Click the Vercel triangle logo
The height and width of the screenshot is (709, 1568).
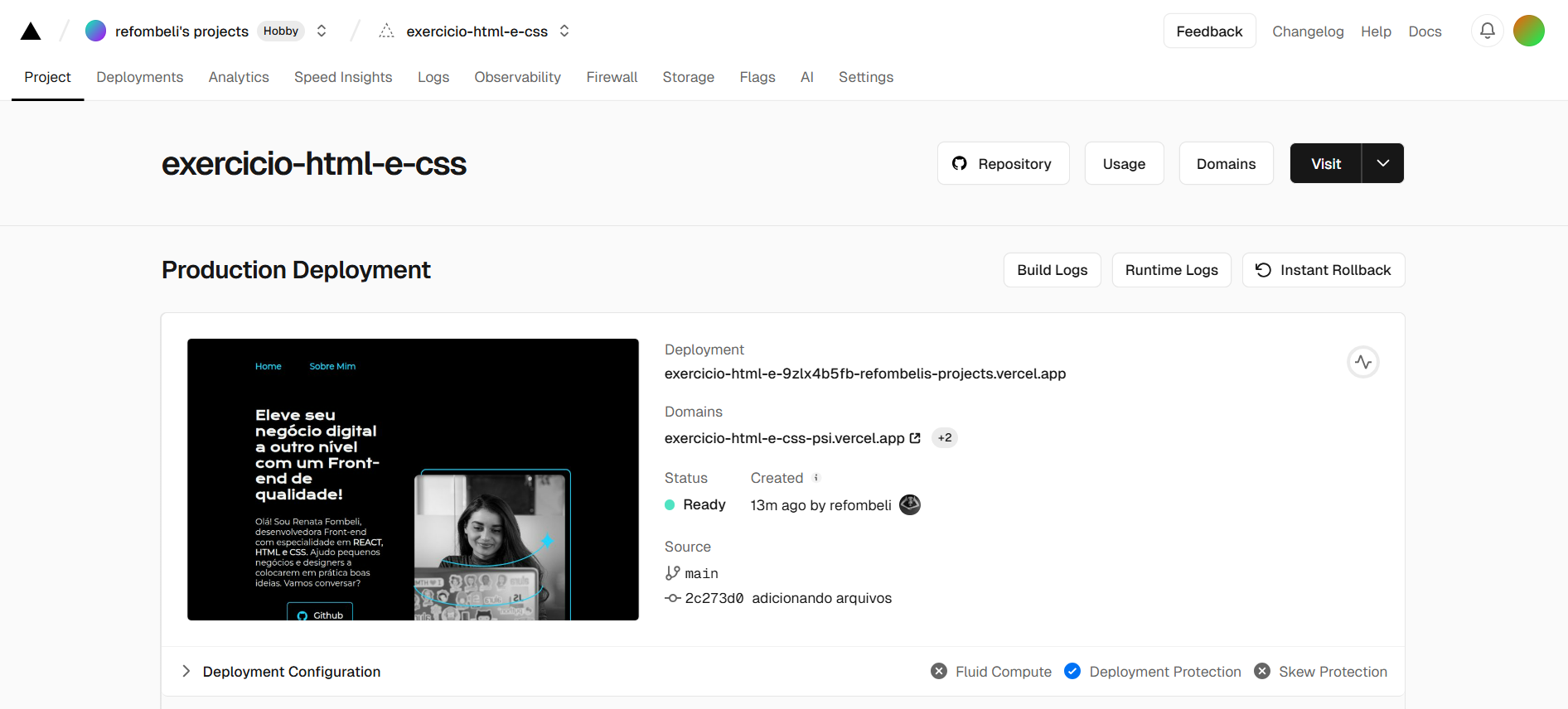coord(31,31)
